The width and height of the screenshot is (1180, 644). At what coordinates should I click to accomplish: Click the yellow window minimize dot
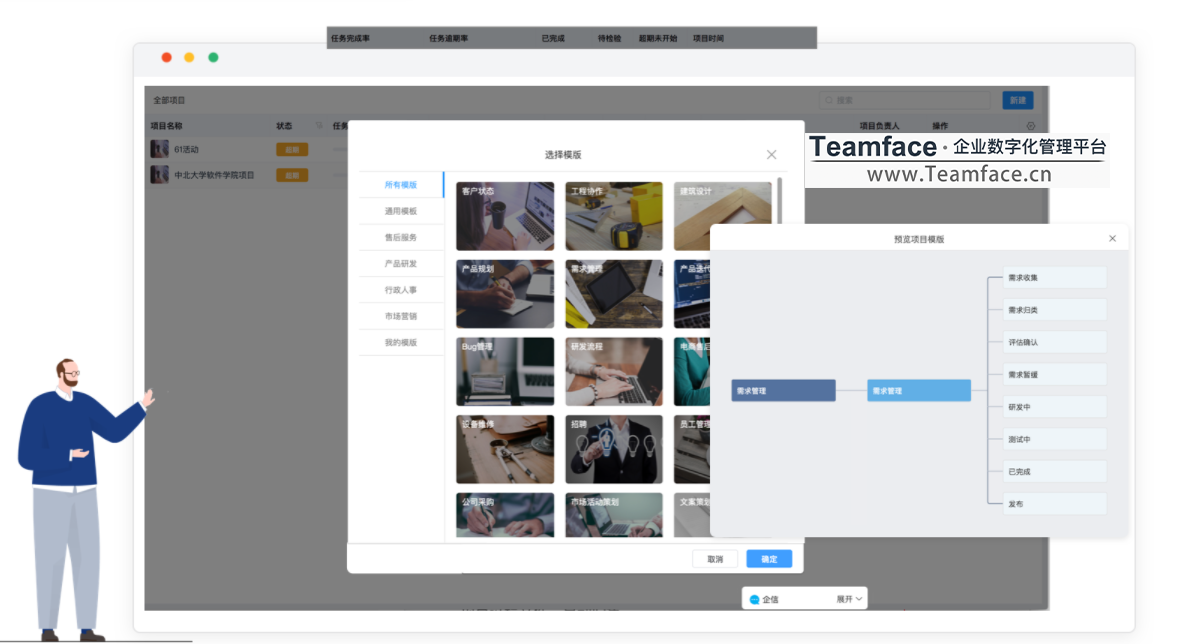pyautogui.click(x=190, y=57)
